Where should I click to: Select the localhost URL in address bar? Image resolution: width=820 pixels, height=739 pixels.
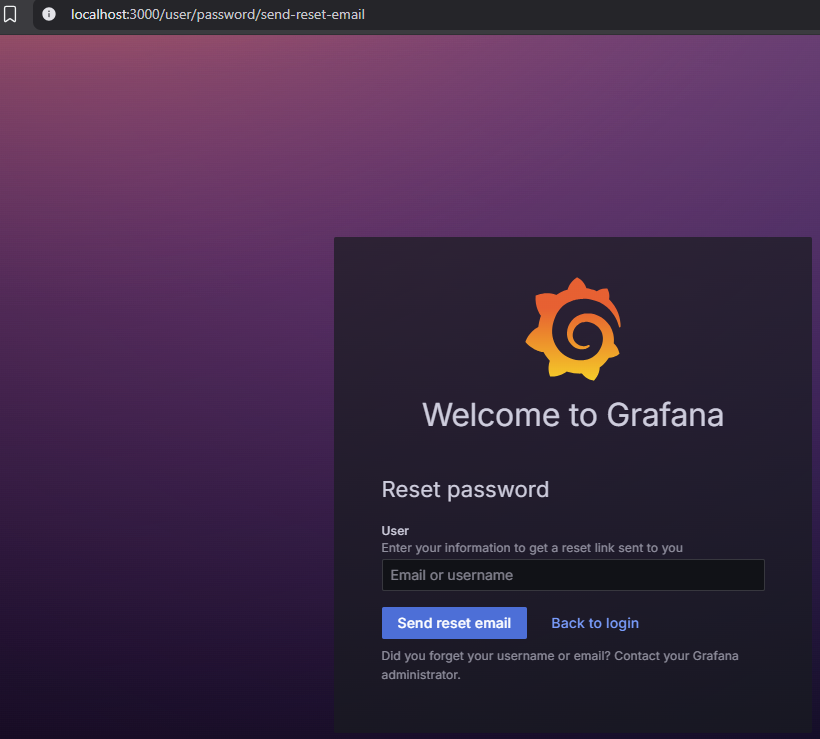(218, 14)
